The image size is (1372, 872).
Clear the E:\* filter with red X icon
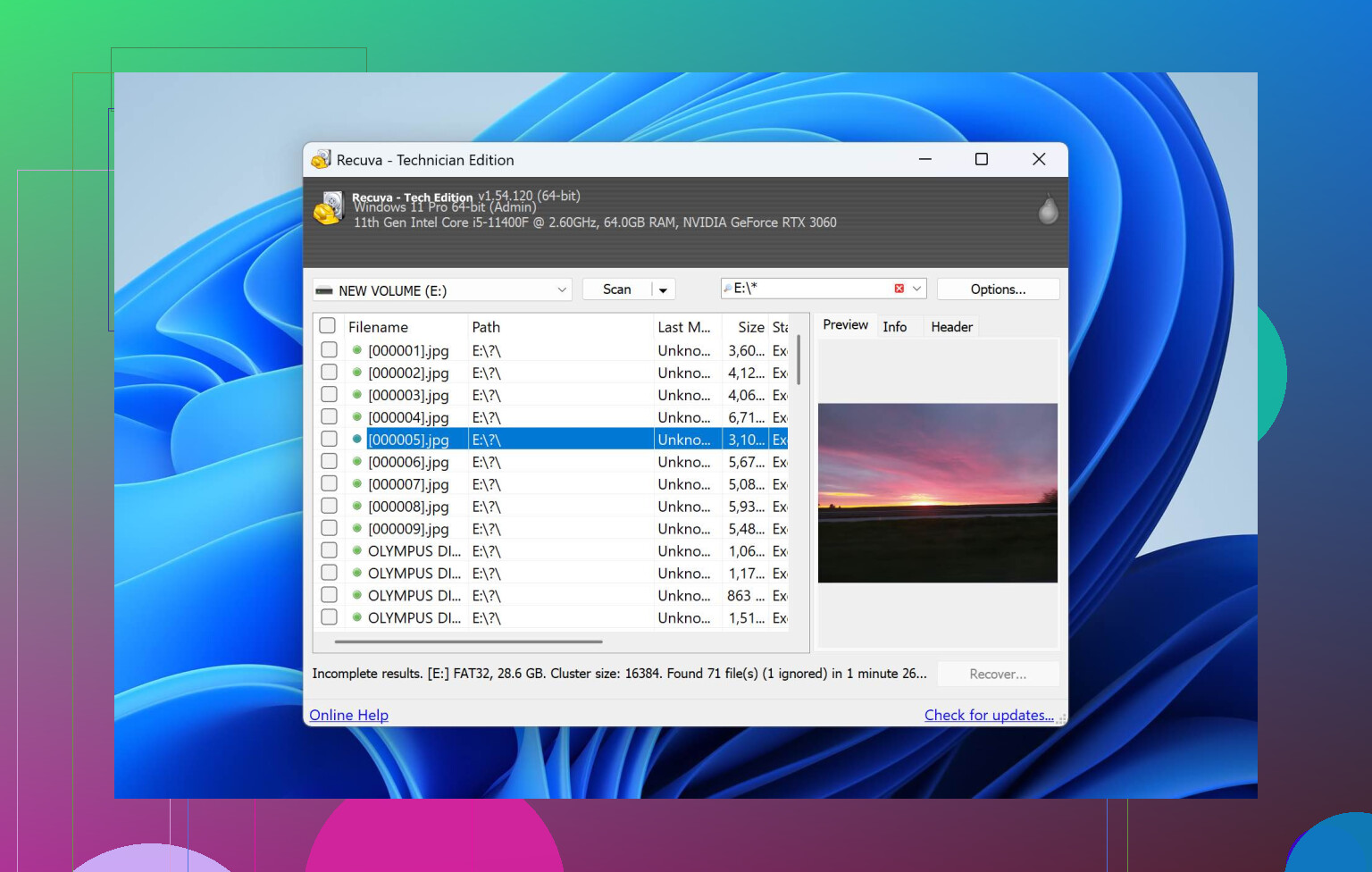(899, 289)
